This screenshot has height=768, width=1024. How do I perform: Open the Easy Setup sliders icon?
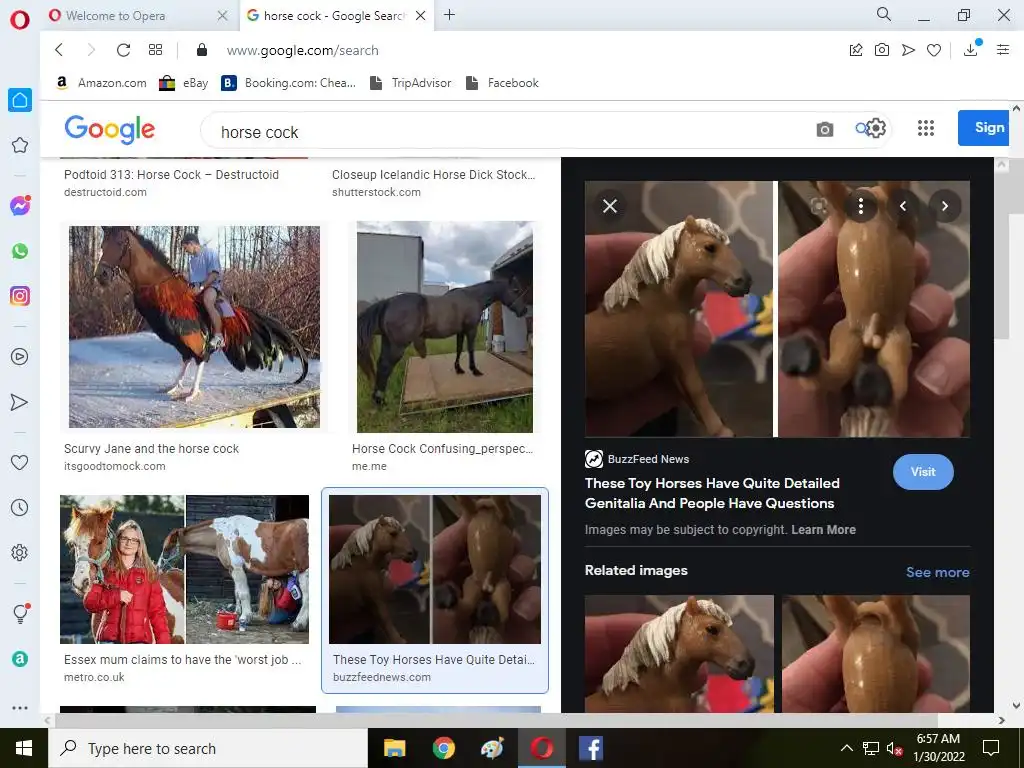(1003, 50)
